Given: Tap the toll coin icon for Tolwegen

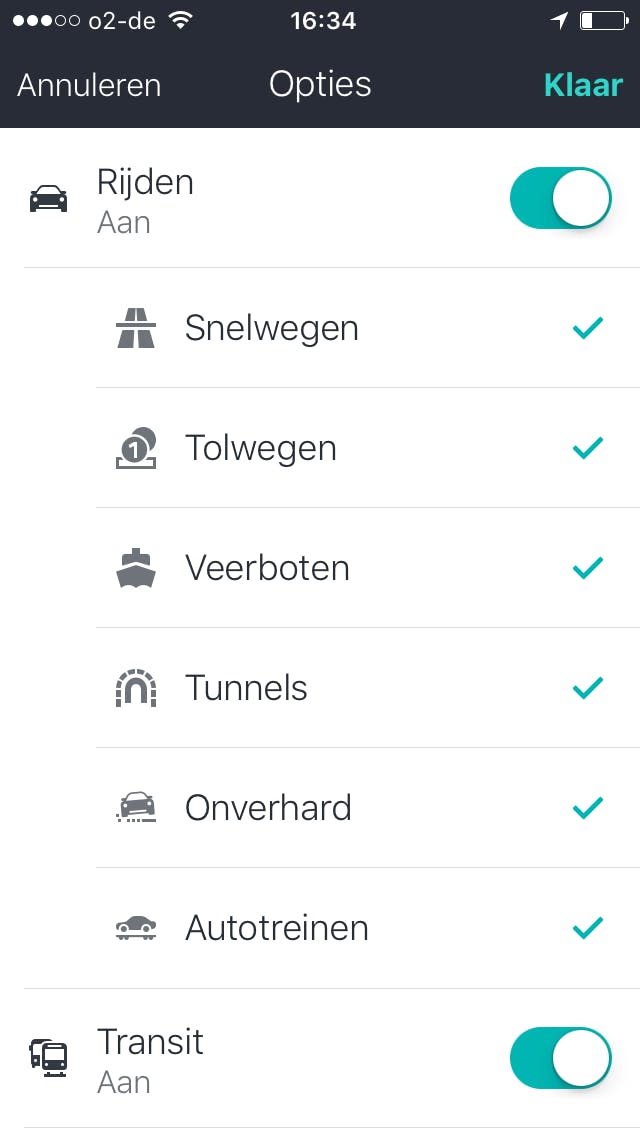Looking at the screenshot, I should point(136,448).
